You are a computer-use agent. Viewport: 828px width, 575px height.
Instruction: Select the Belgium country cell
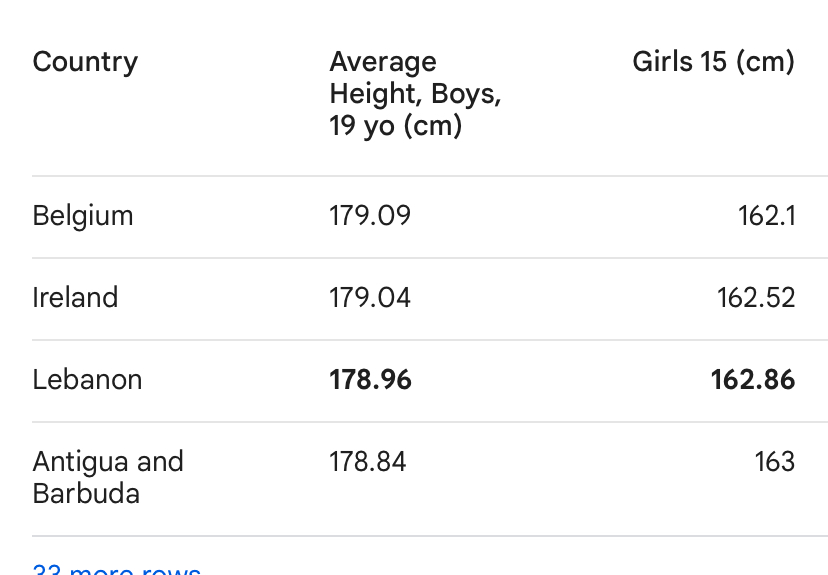83,216
